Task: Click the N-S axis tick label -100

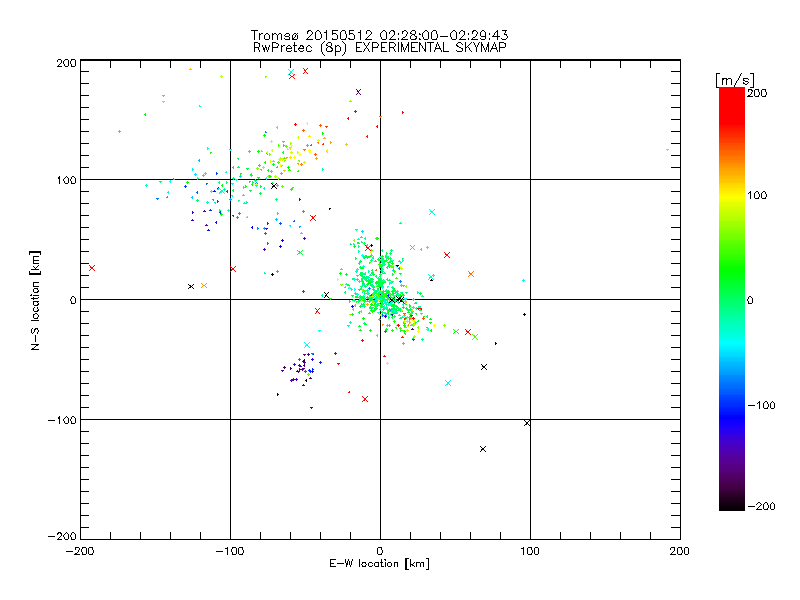Action: (62, 420)
